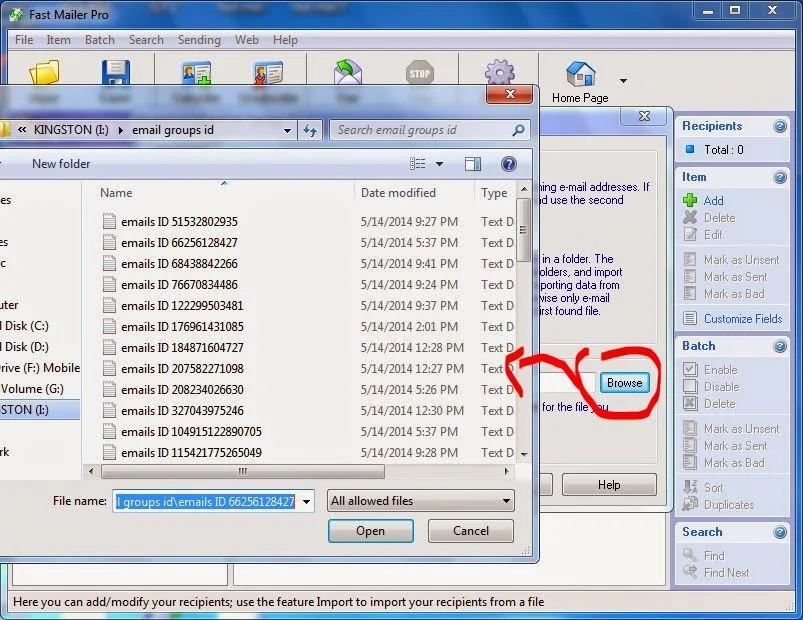803x620 pixels.
Task: Collapse the Search panel header button
Action: click(x=779, y=532)
